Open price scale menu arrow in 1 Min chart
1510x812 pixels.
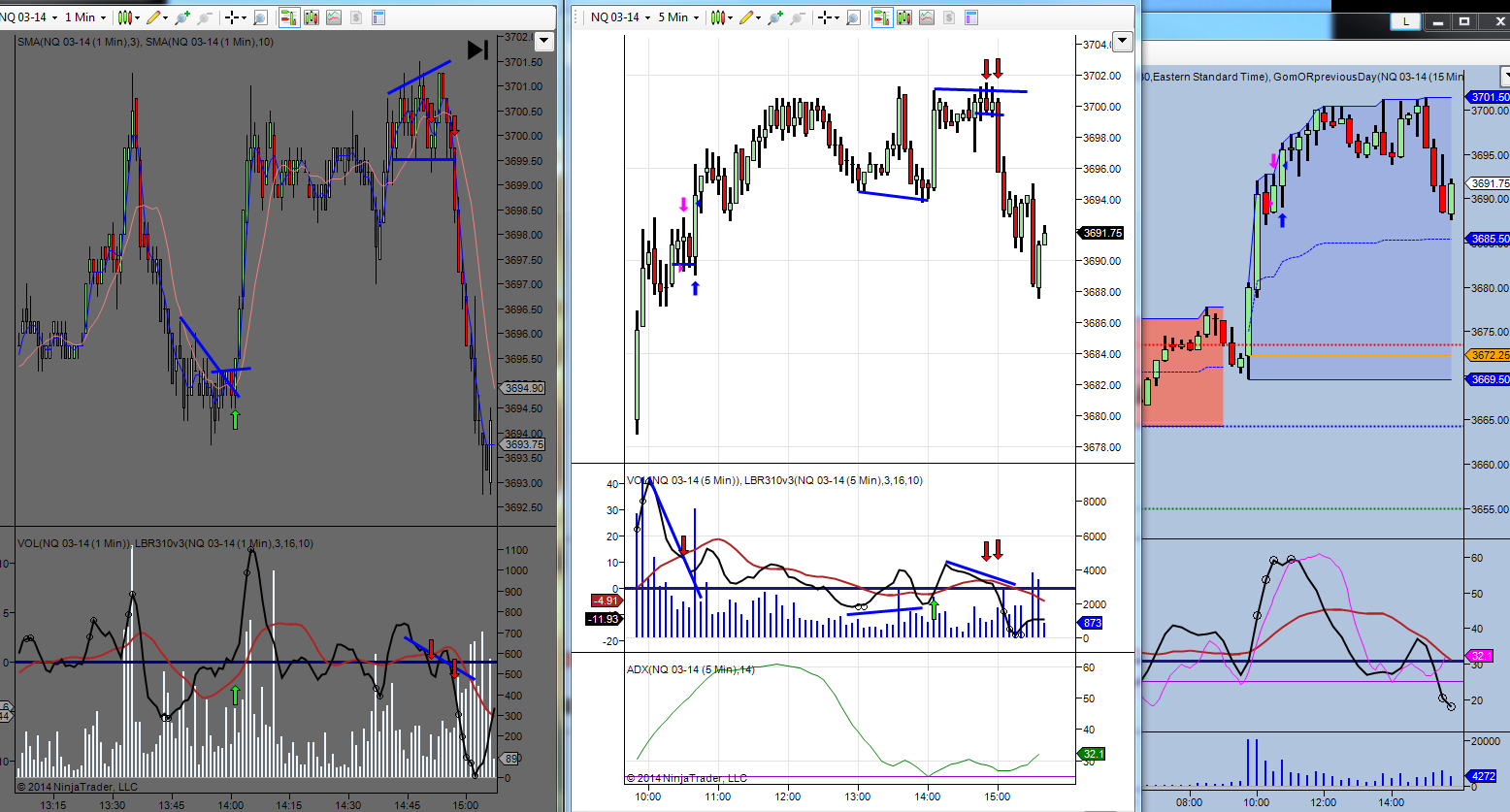click(x=544, y=41)
